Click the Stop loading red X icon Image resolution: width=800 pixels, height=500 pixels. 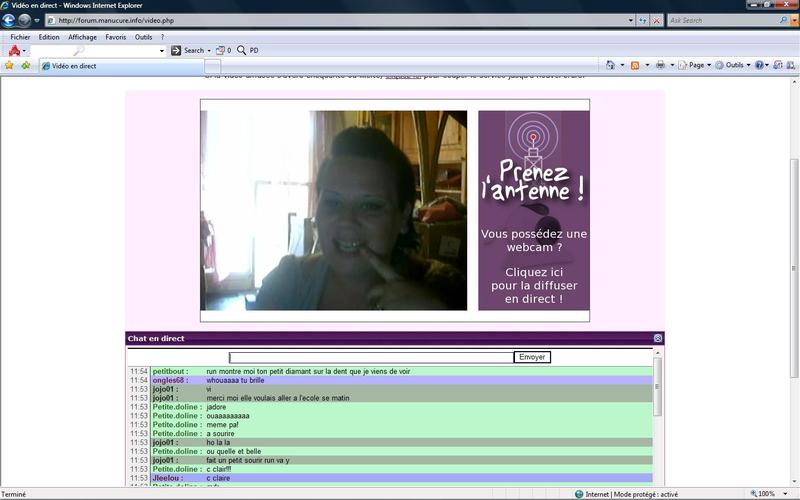[656, 20]
